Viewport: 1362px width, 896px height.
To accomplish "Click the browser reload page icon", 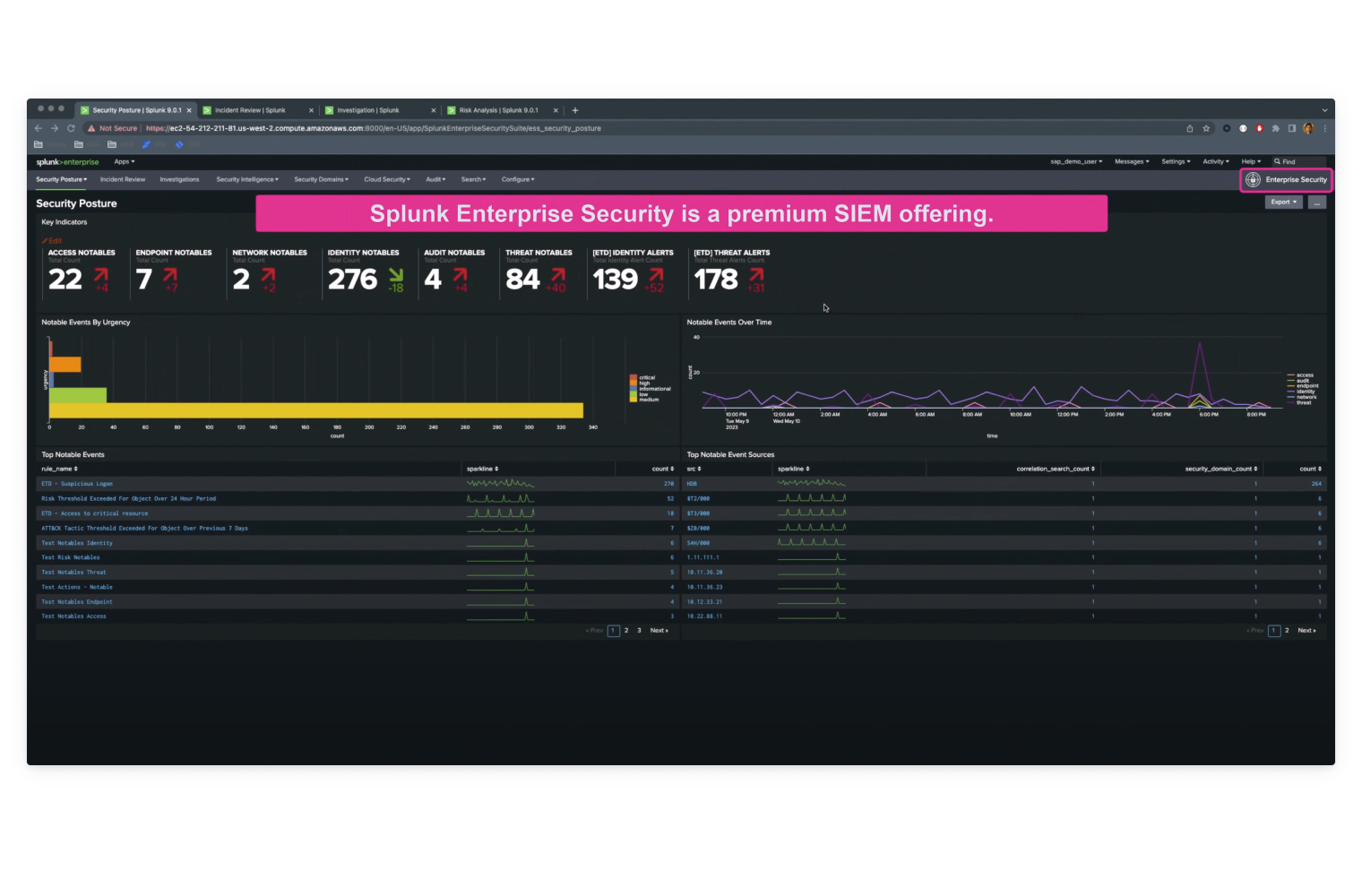I will coord(71,128).
